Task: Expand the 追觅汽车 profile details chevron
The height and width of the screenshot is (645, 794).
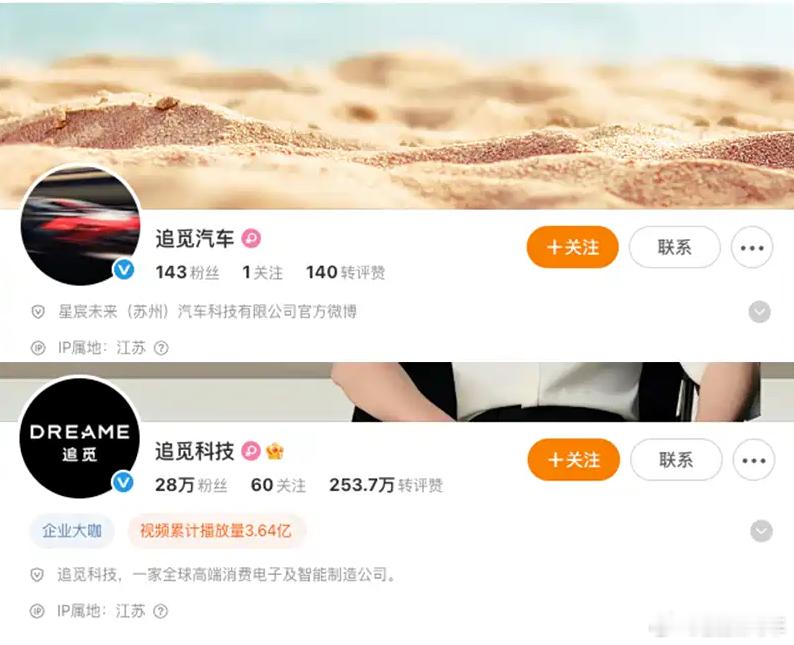Action: 760,312
